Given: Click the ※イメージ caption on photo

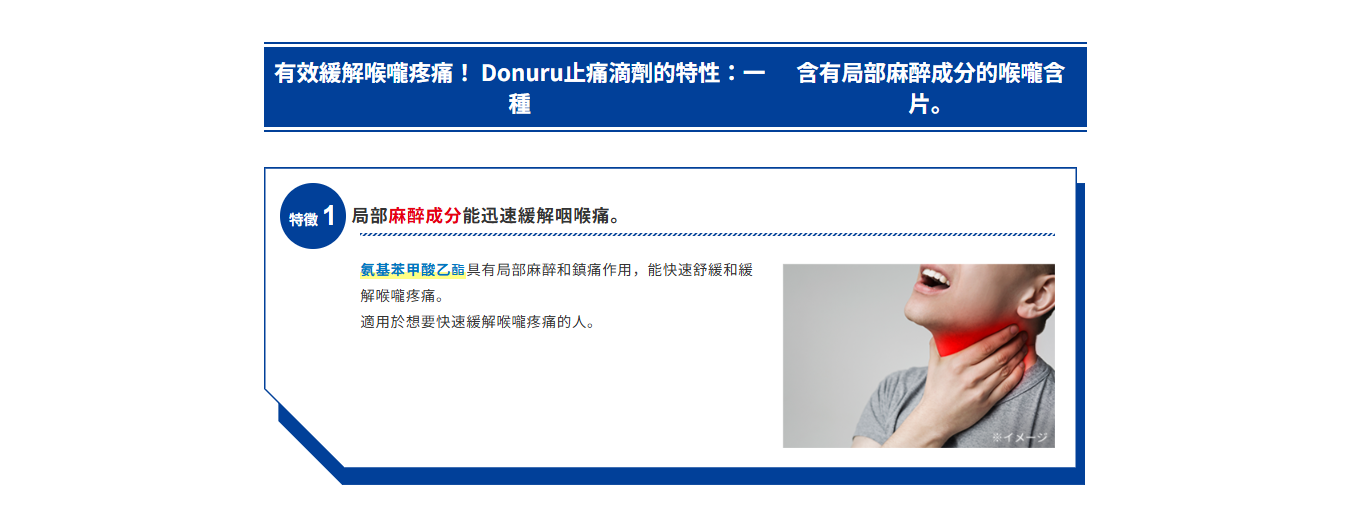Looking at the screenshot, I should 1020,437.
